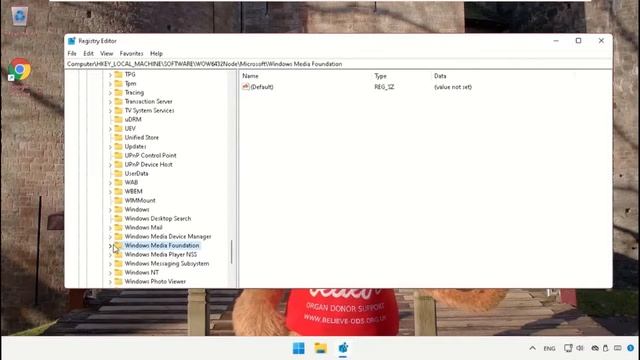Open the Edit menu
Image resolution: width=640 pixels, height=360 pixels.
[88, 53]
